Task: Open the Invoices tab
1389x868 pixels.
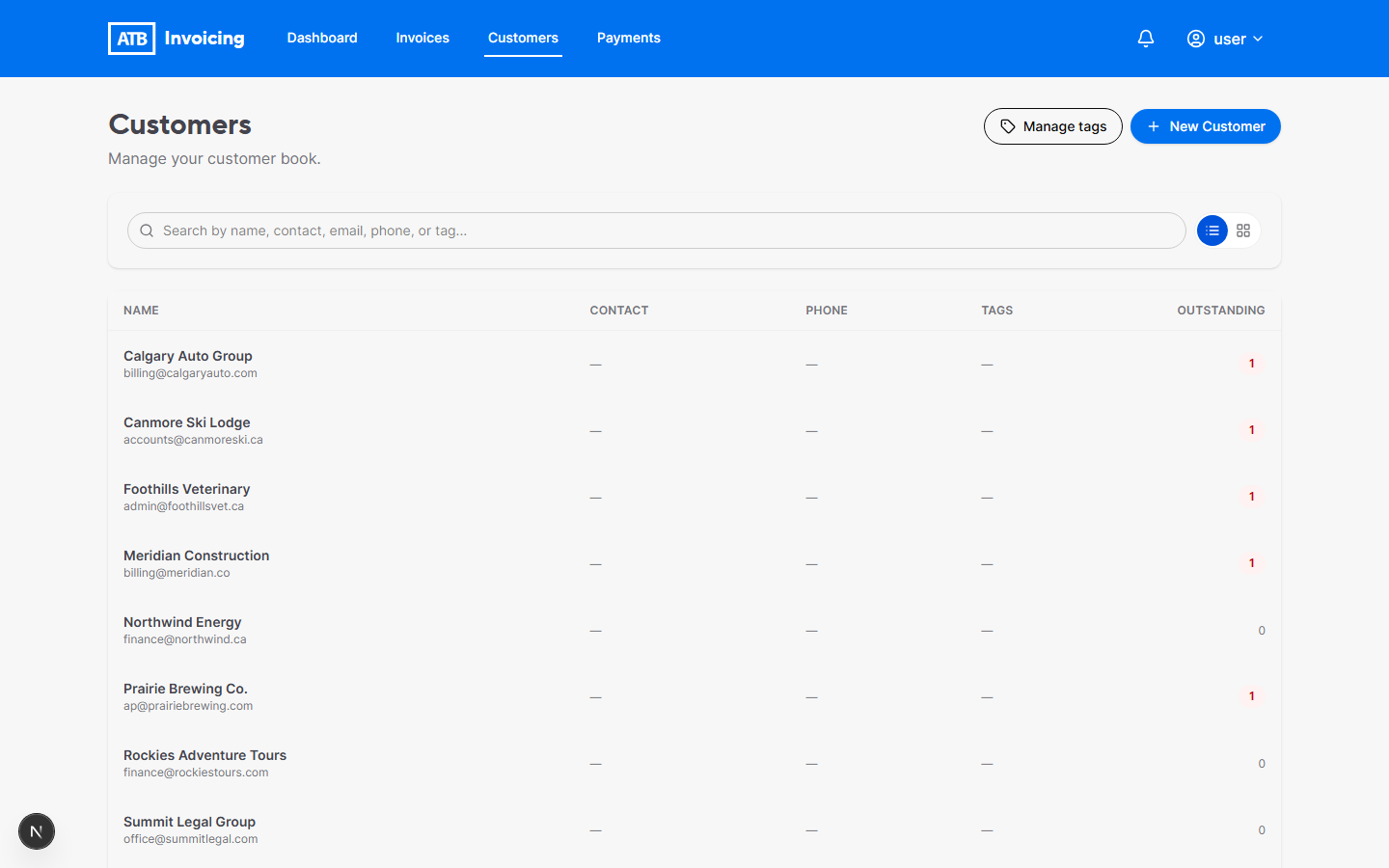Action: 422,38
